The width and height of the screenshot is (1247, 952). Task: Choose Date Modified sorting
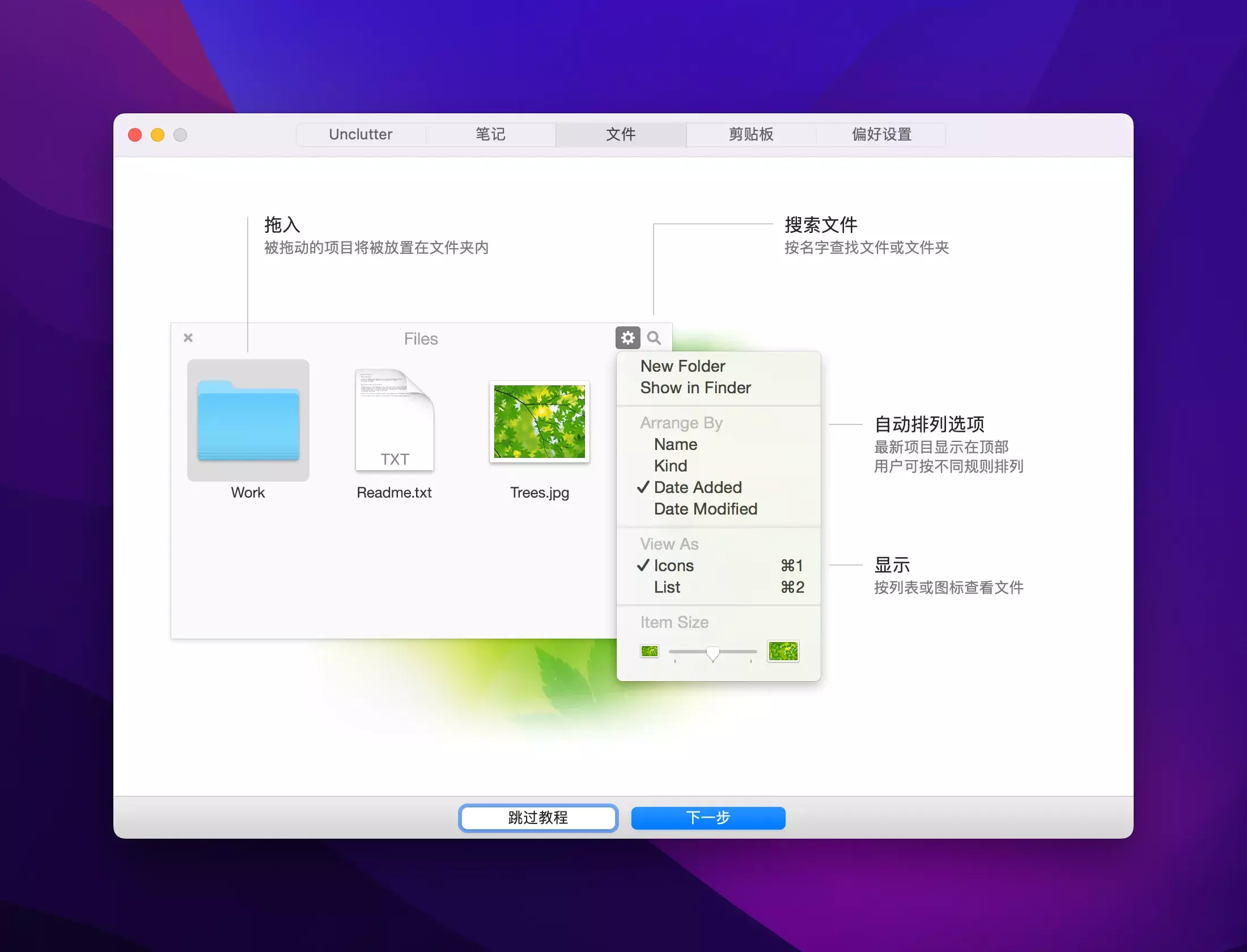coord(705,509)
